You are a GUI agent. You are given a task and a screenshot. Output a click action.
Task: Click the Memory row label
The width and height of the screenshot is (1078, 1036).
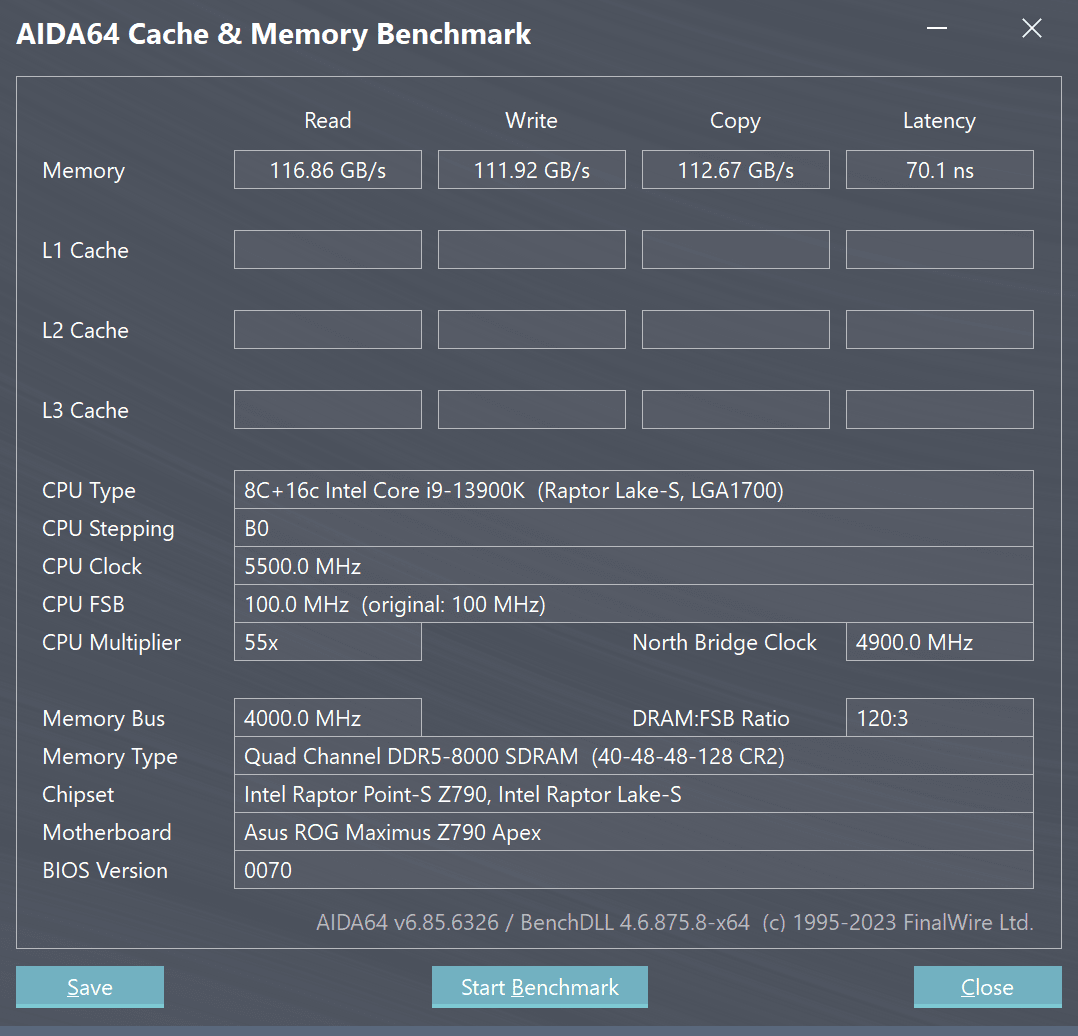(84, 170)
